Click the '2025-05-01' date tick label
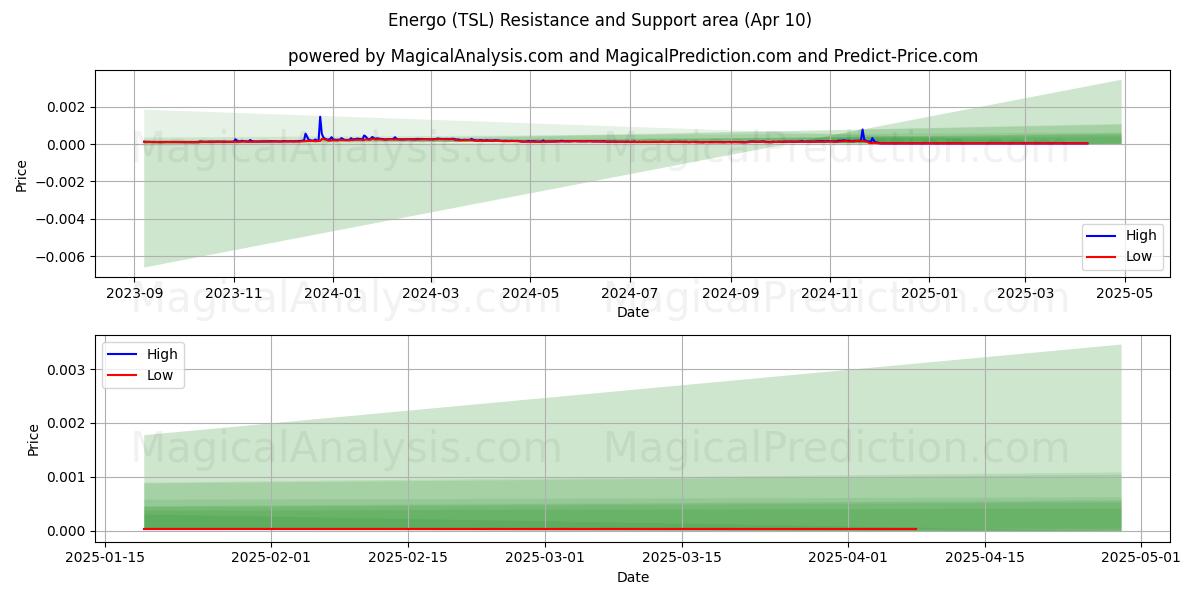This screenshot has width=1200, height=600. (1141, 559)
